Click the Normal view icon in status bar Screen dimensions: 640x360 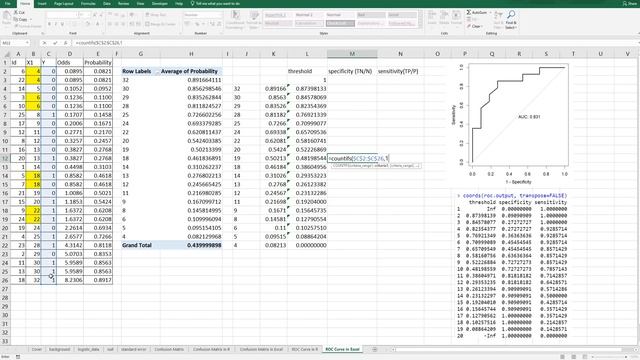tap(562, 357)
